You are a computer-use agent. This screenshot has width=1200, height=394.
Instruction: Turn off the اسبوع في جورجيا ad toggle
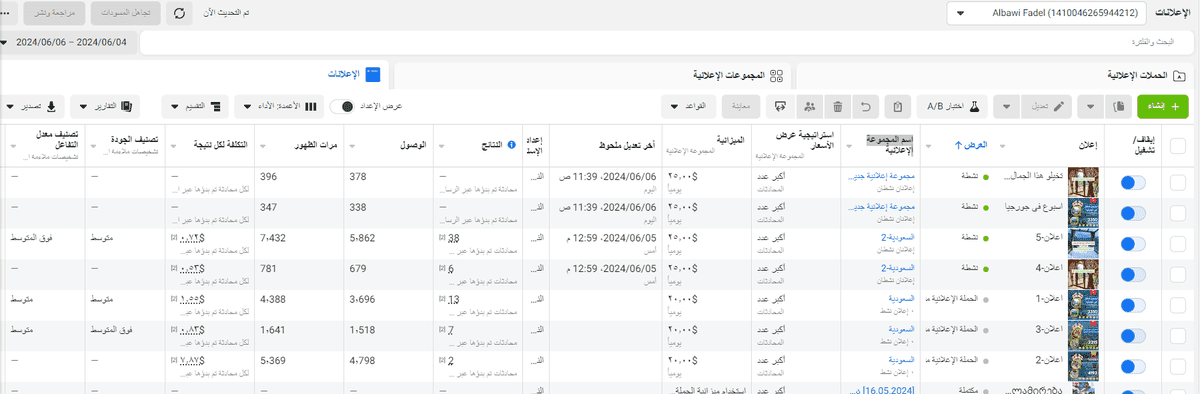1133,213
